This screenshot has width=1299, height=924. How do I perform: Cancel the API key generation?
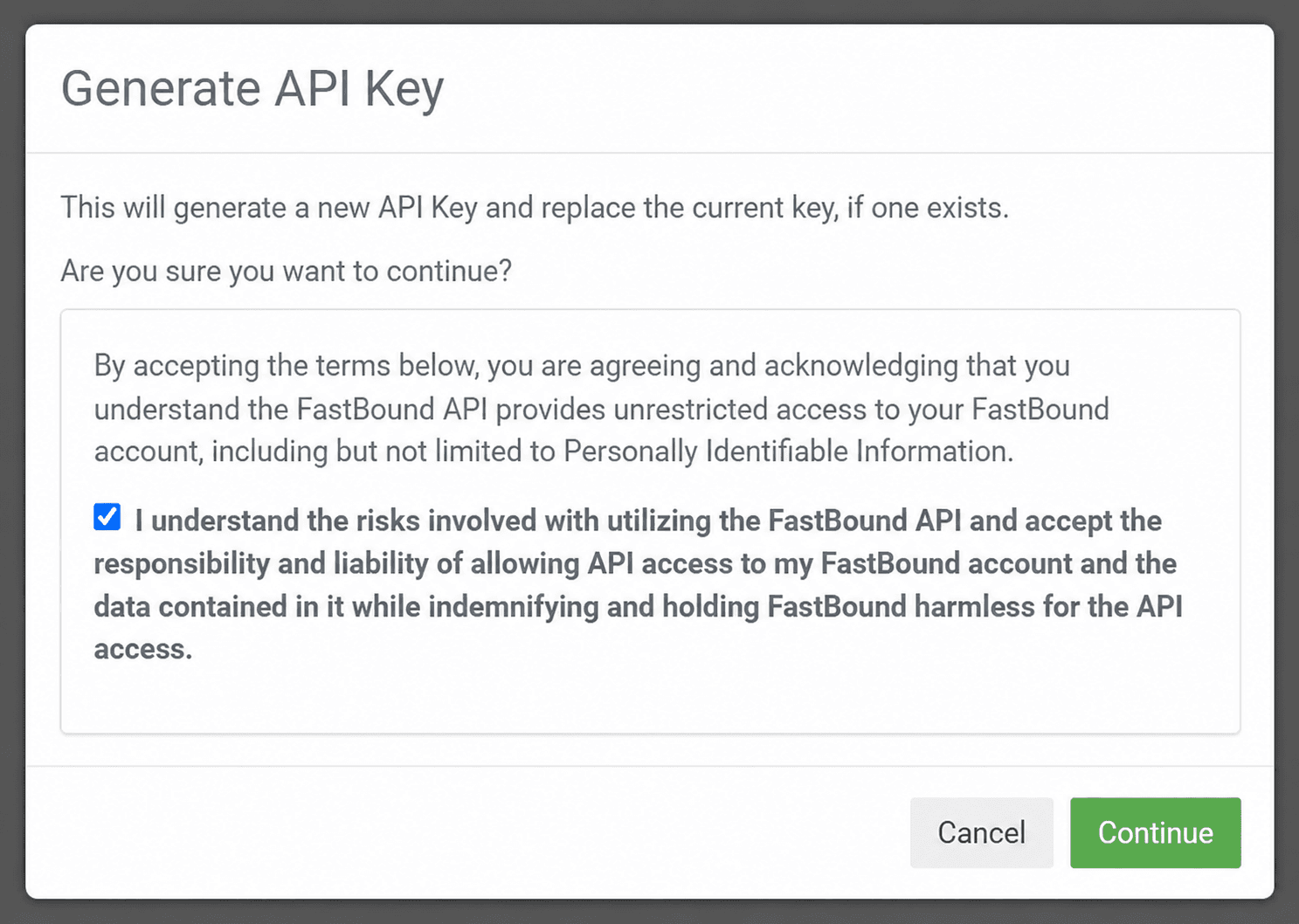coord(981,832)
